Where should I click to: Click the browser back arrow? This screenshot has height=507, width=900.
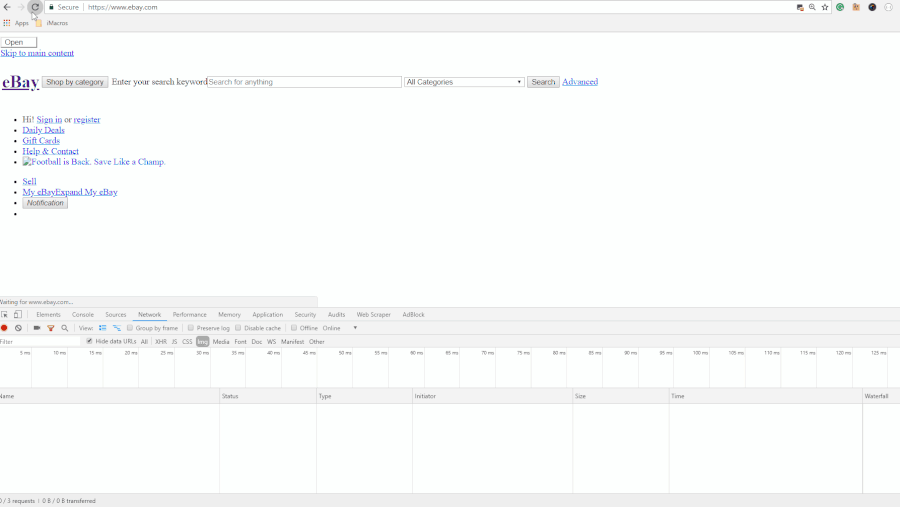click(x=7, y=7)
